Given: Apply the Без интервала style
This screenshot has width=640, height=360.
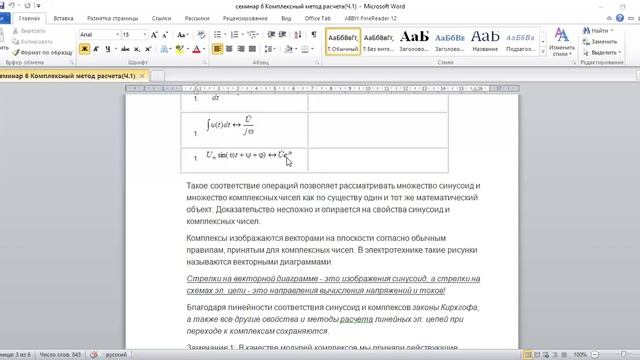Looking at the screenshot, I should pos(378,42).
